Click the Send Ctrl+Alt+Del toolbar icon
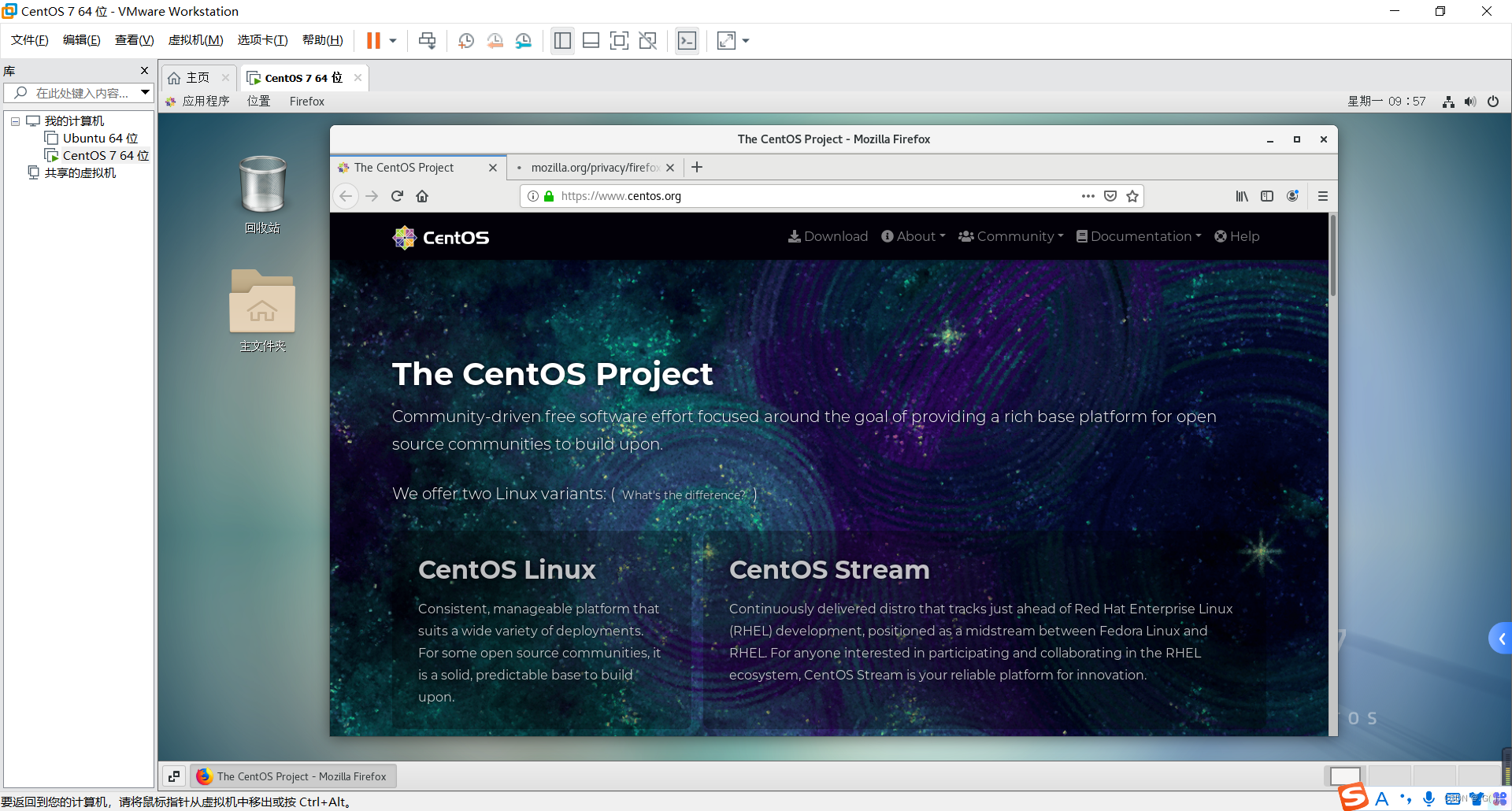 pos(427,41)
